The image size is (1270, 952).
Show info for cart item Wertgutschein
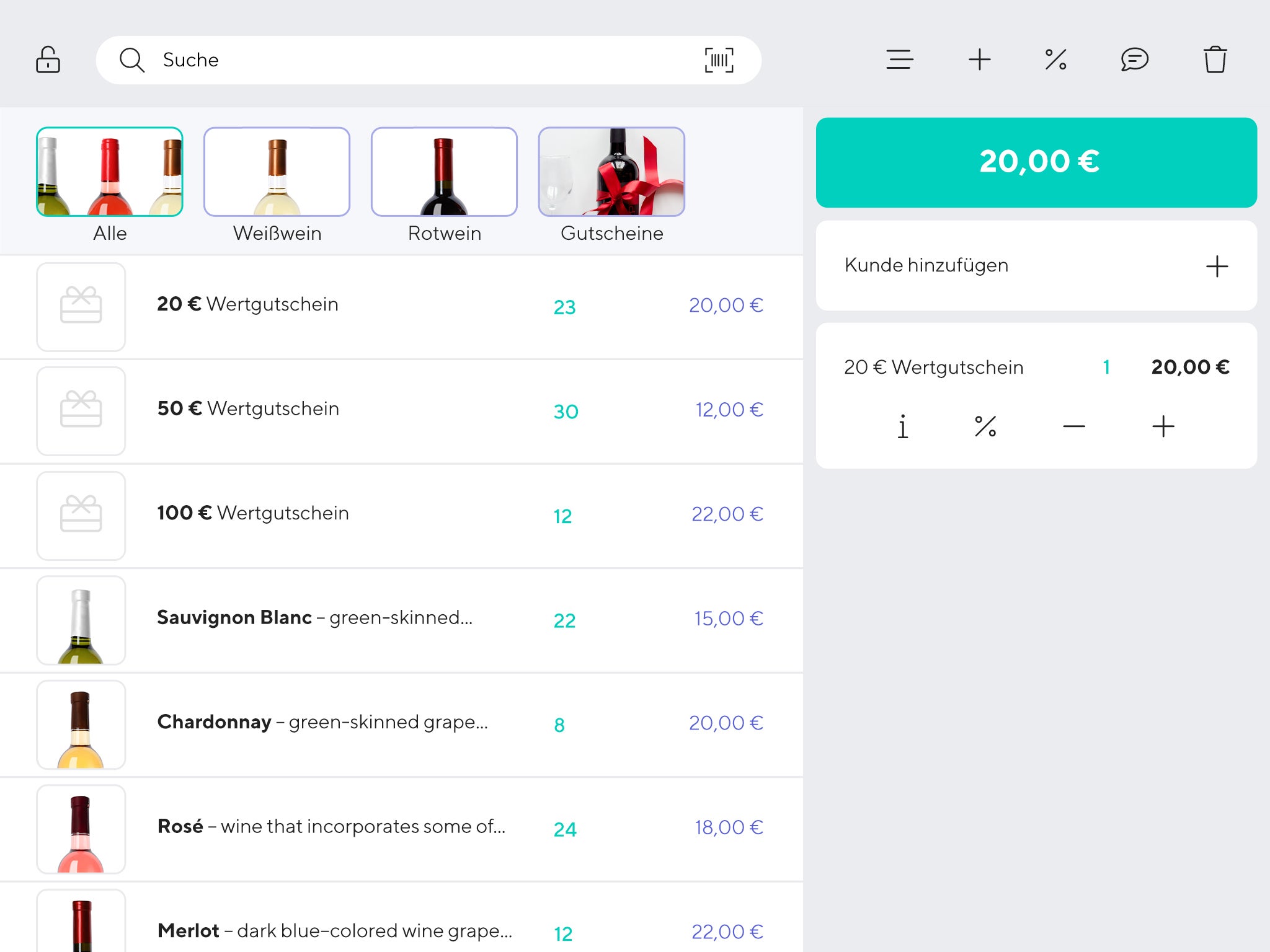[903, 426]
